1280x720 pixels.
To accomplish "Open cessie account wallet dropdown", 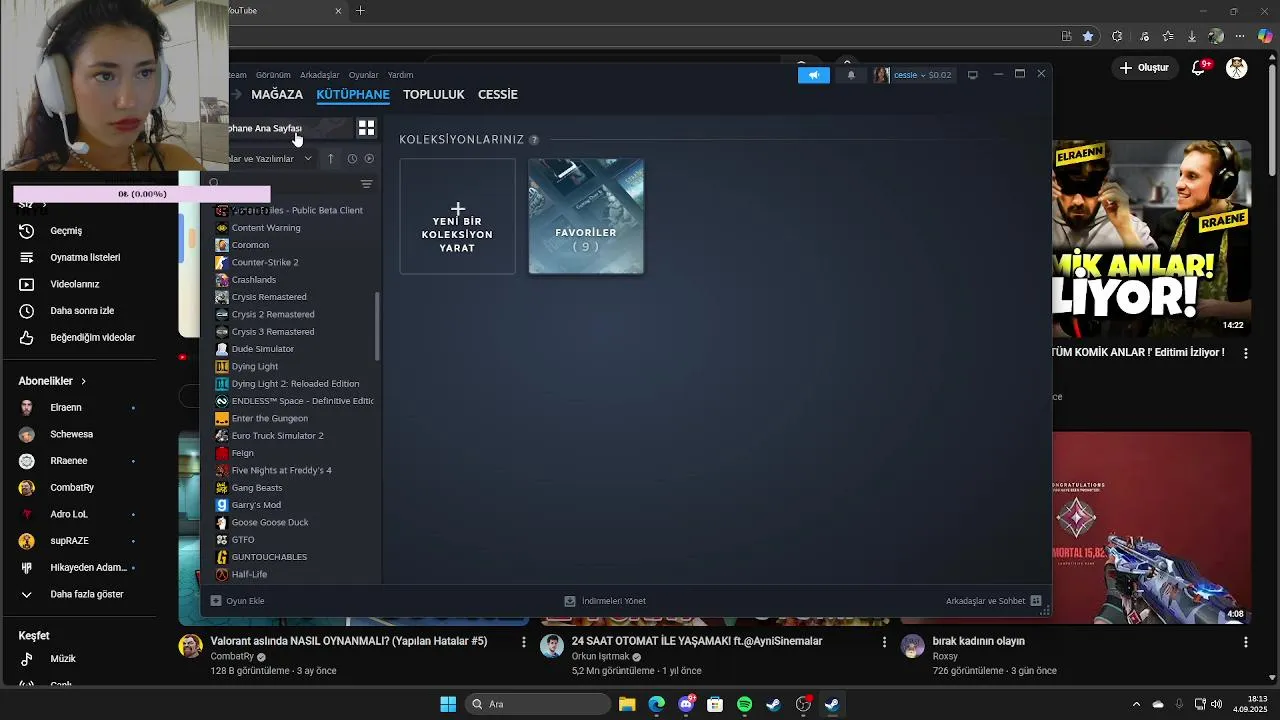I will [x=922, y=75].
